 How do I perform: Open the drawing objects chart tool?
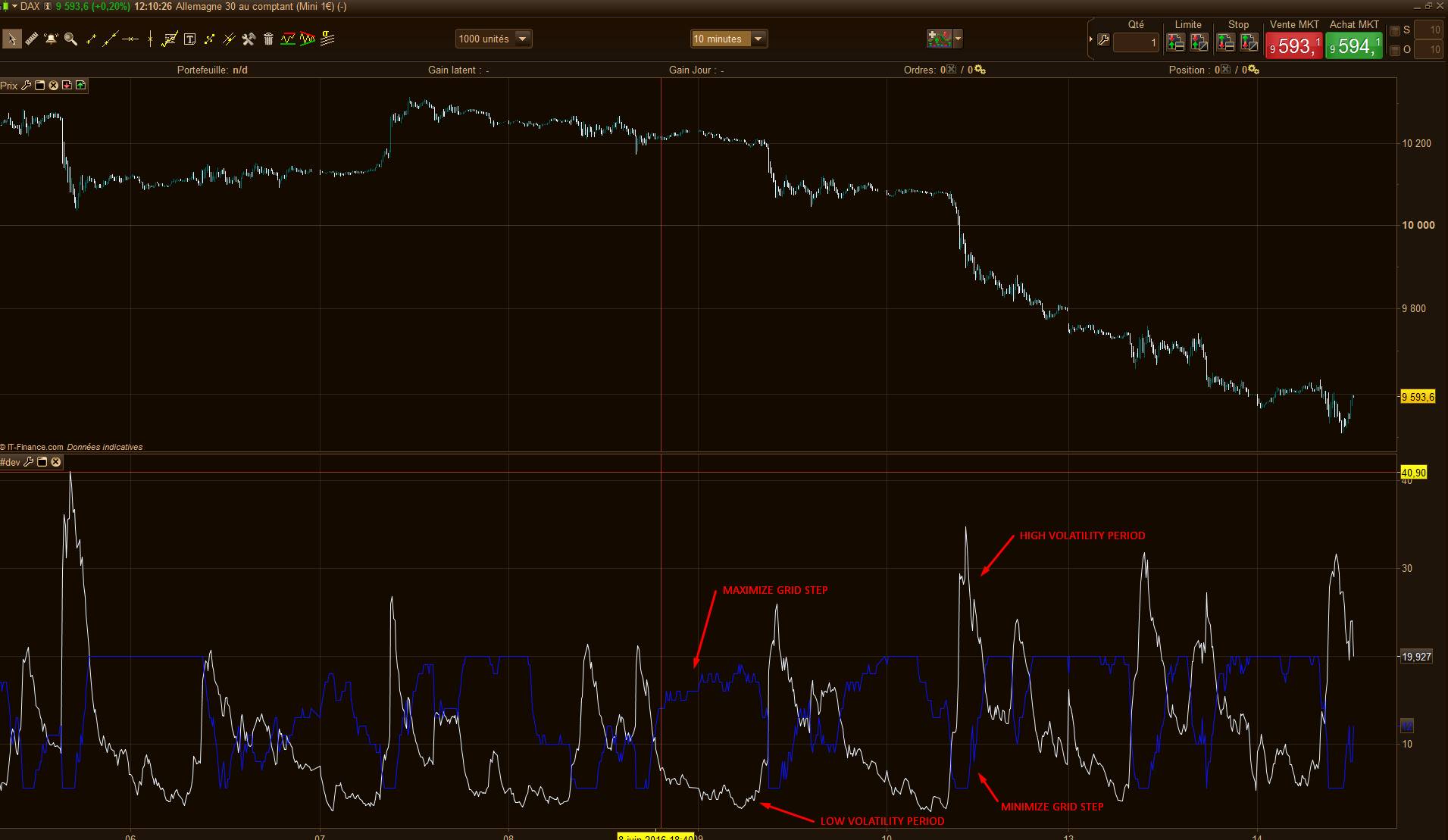(170, 39)
